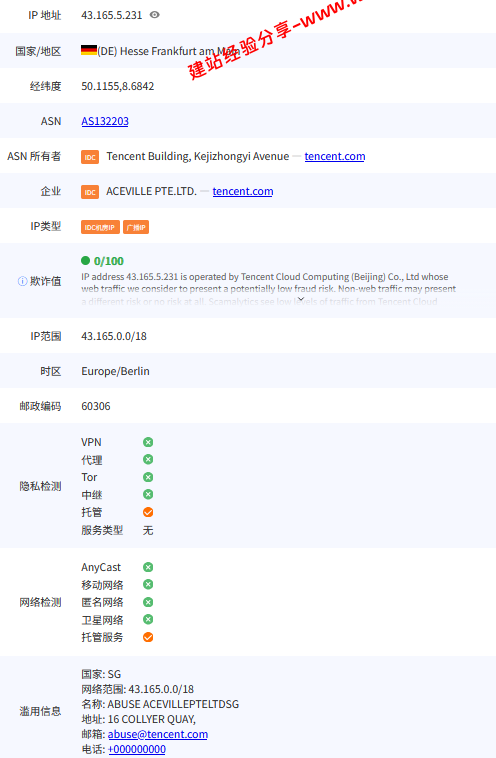Click the 0/100 fraud score text

(x=109, y=261)
